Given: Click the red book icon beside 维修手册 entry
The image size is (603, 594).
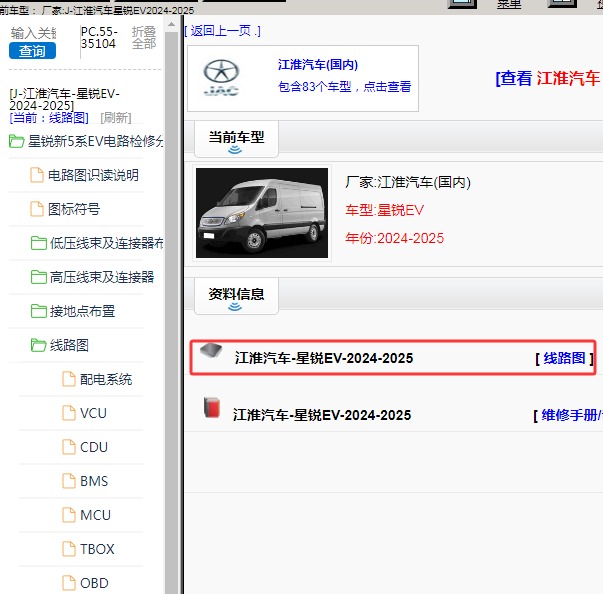Looking at the screenshot, I should pos(212,407).
